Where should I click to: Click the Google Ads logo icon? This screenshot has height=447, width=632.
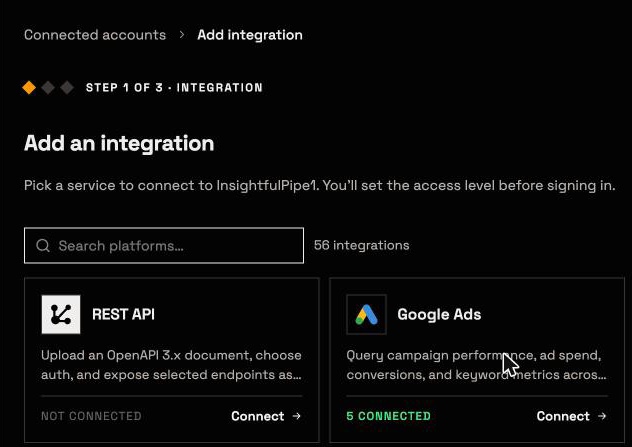pos(366,314)
